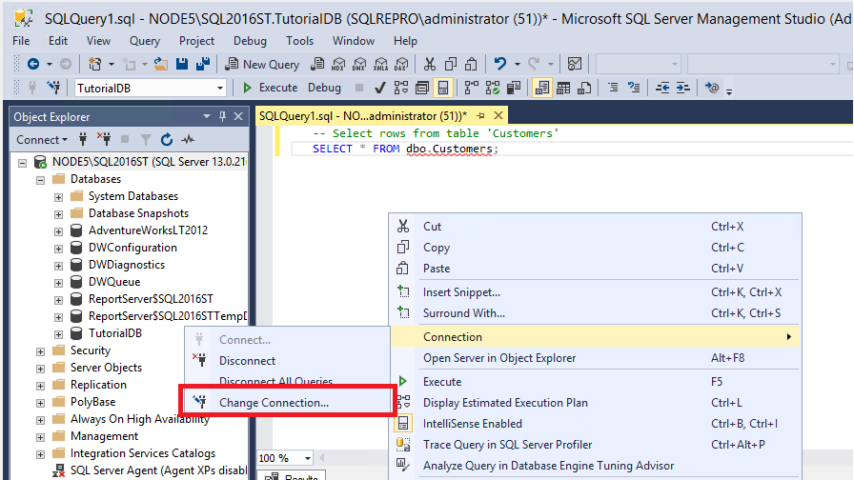Click Comment out selected lines icon

coord(613,88)
